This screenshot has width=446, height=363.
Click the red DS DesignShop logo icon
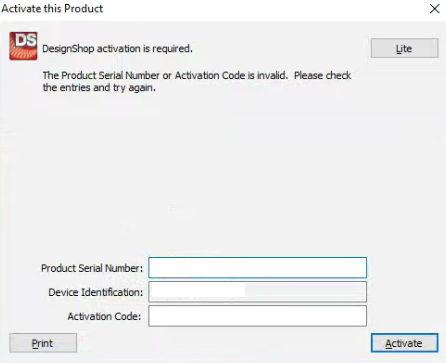click(x=23, y=46)
